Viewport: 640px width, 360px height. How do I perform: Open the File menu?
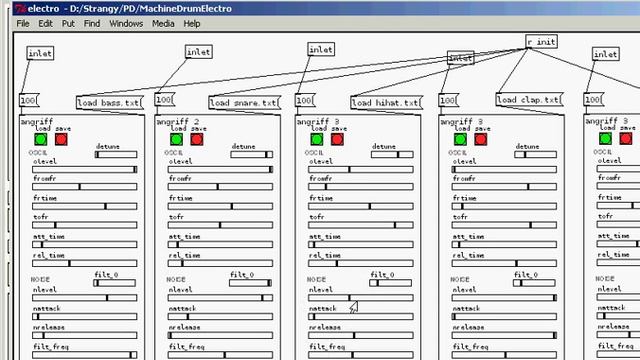click(23, 24)
